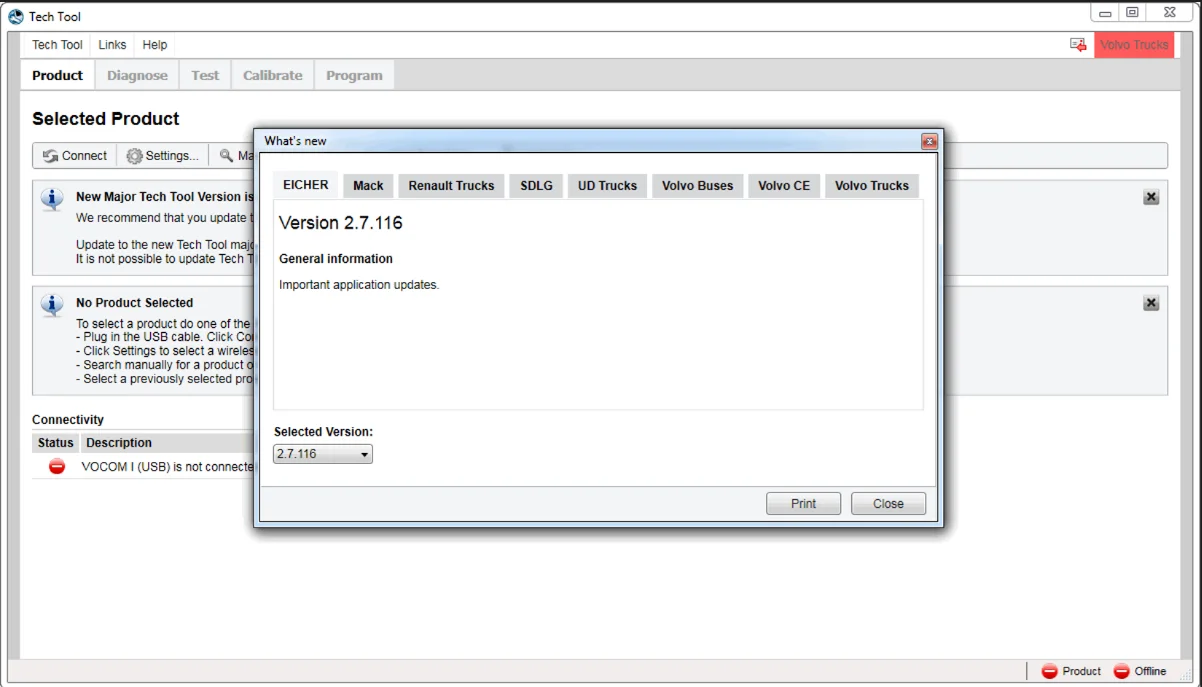The image size is (1202, 687).
Task: Open the Help menu
Action: pyautogui.click(x=155, y=45)
